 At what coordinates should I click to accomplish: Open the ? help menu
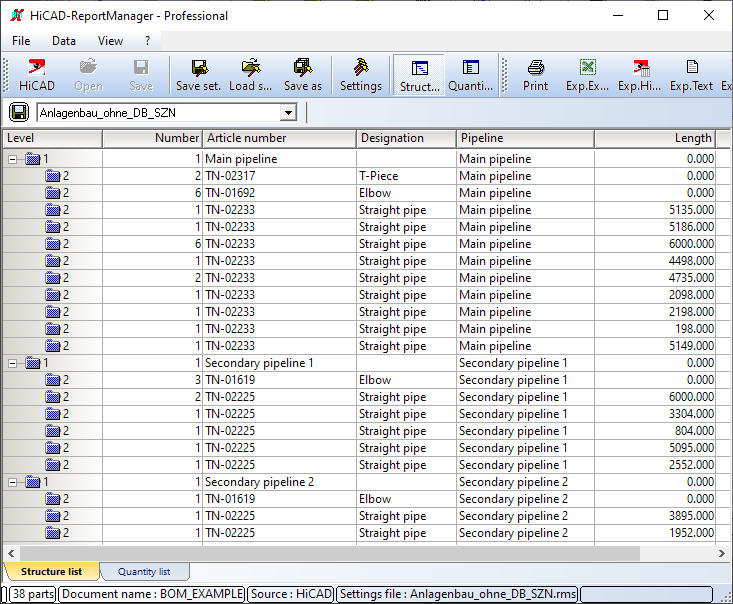[148, 41]
